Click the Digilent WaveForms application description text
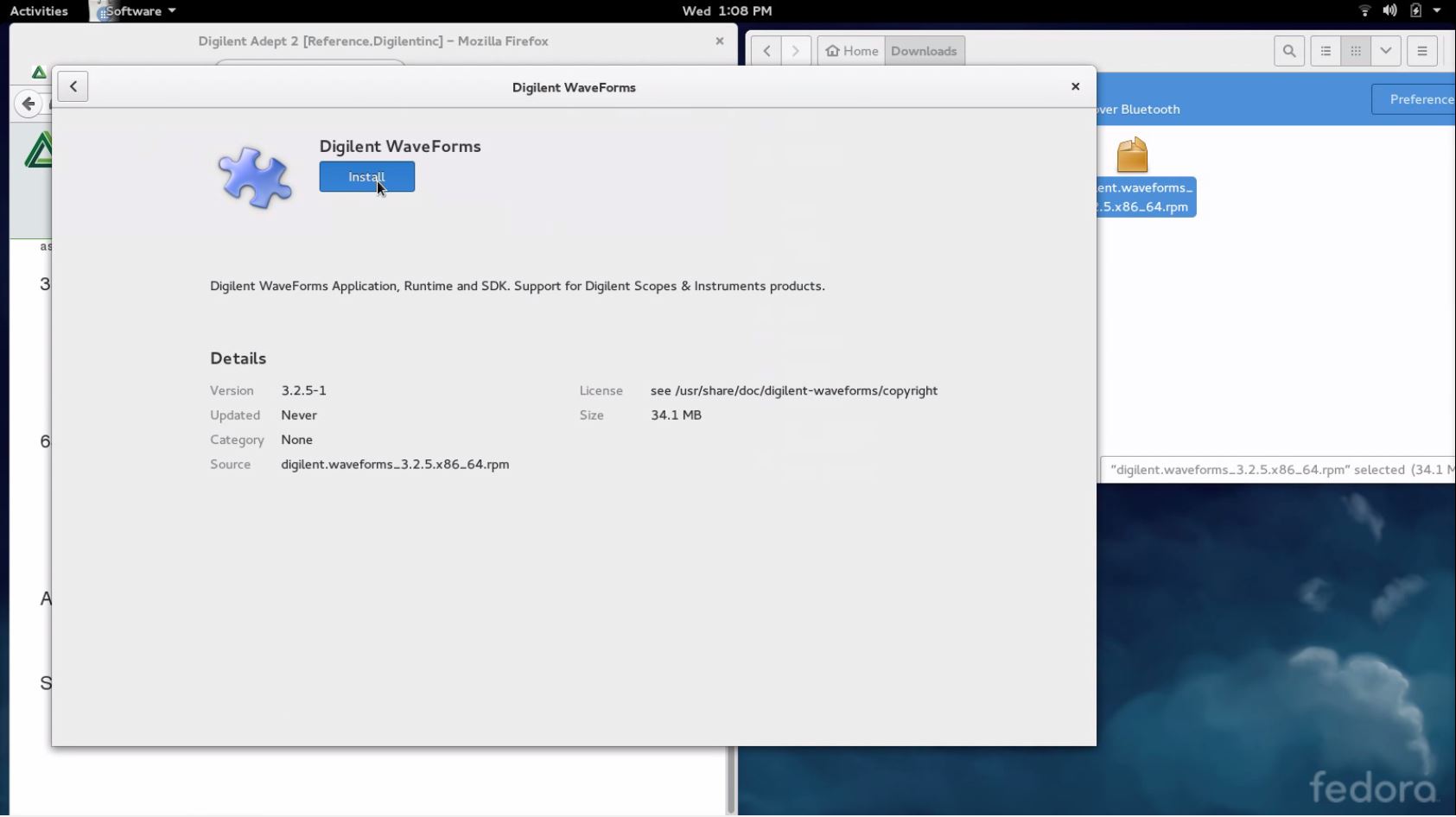The image size is (1456, 817). pos(518,286)
